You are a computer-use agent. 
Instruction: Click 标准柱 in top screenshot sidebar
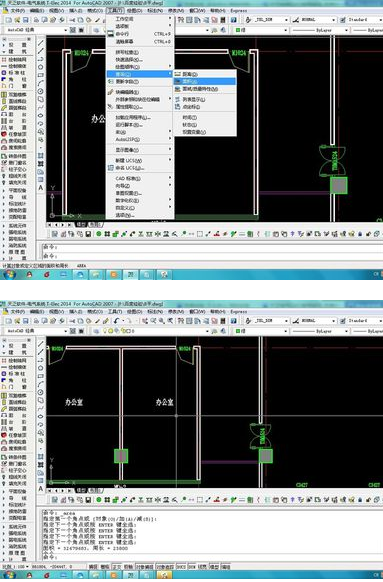[x=15, y=73]
